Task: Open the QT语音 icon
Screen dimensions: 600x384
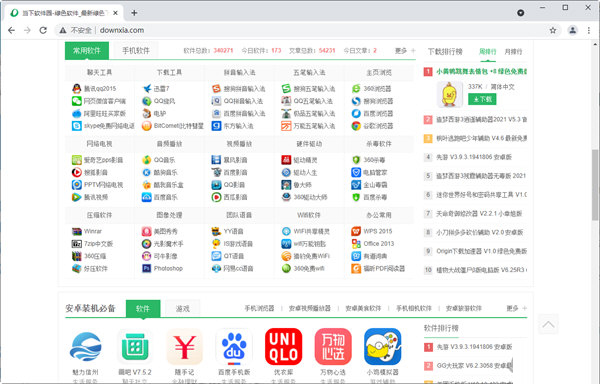Action: (x=217, y=256)
